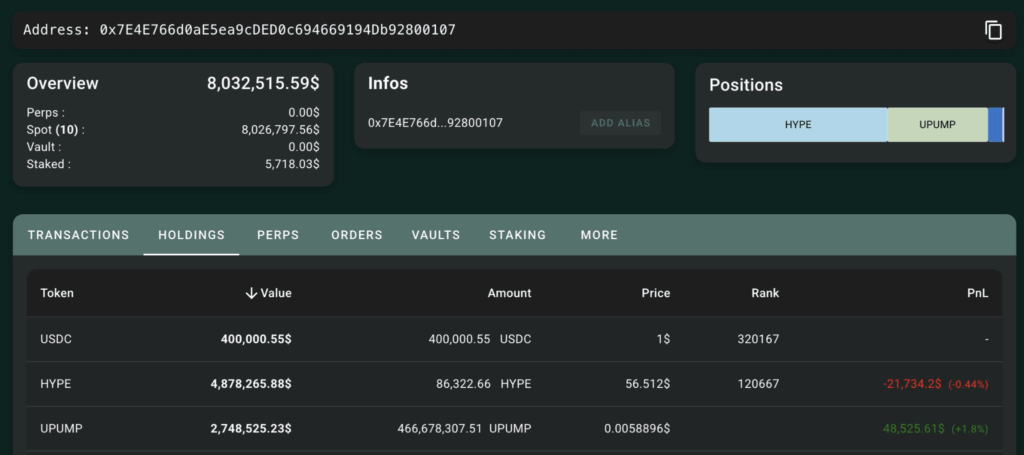Click the UPUMP token name in table
Viewport: 1024px width, 455px height.
tap(61, 429)
